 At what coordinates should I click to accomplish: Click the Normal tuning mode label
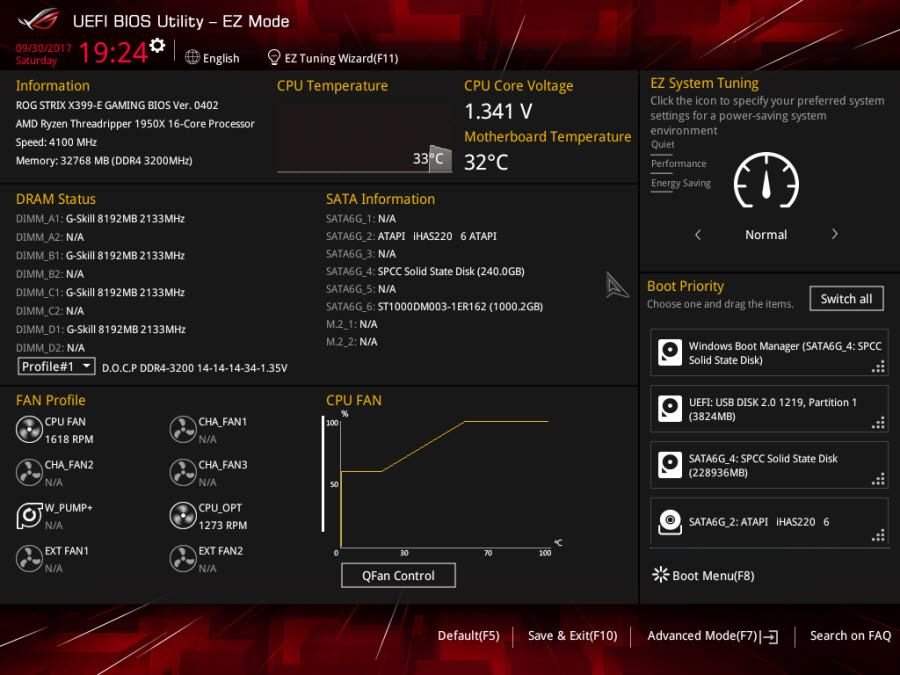[x=766, y=235]
